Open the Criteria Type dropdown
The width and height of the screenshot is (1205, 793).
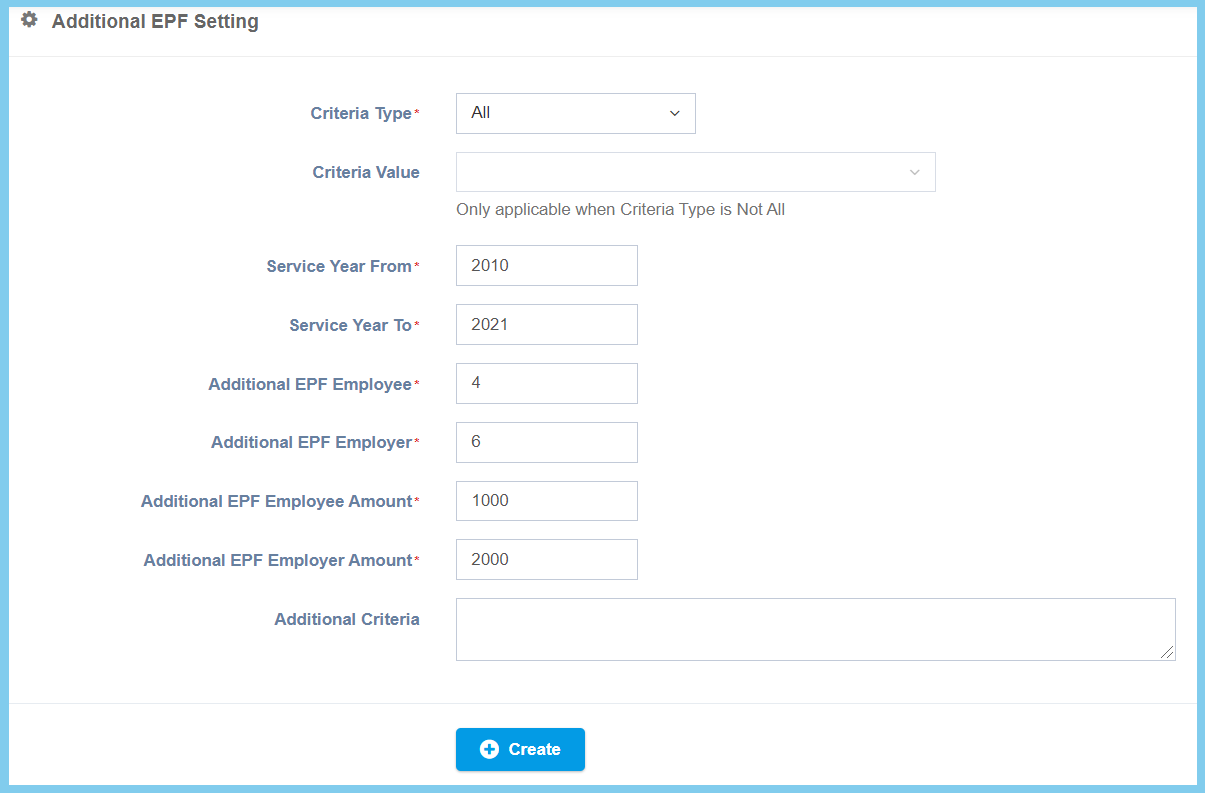coord(575,113)
